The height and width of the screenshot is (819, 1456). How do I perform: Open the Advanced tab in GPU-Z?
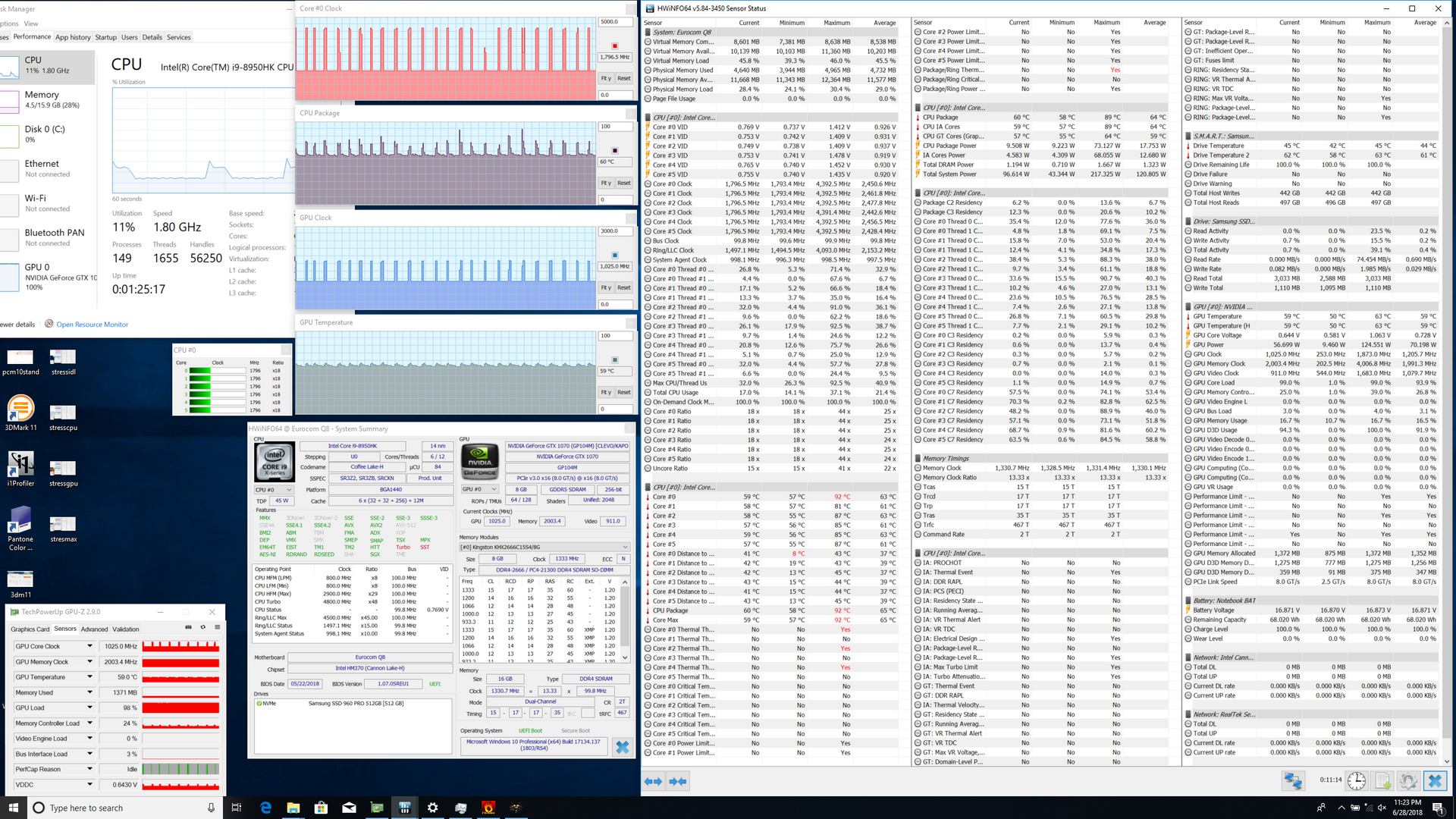(94, 629)
